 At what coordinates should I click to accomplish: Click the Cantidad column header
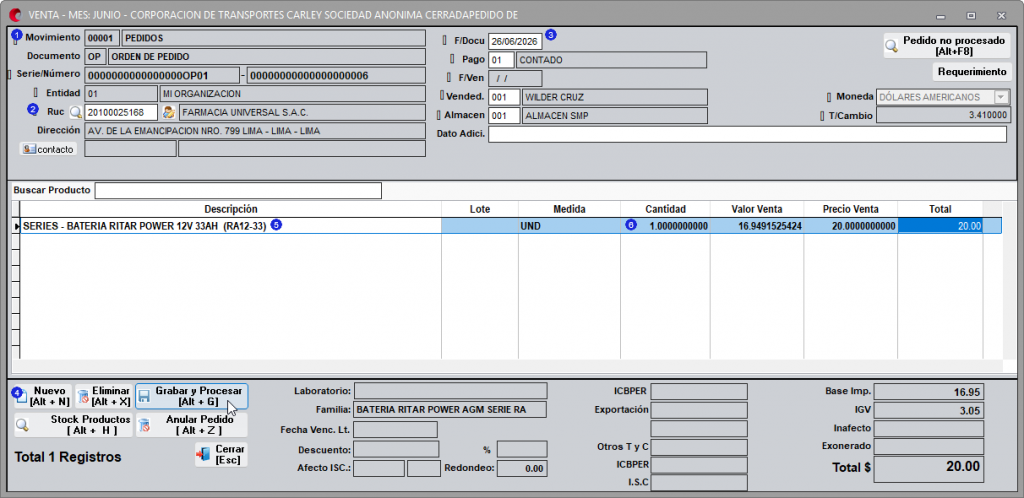point(665,210)
